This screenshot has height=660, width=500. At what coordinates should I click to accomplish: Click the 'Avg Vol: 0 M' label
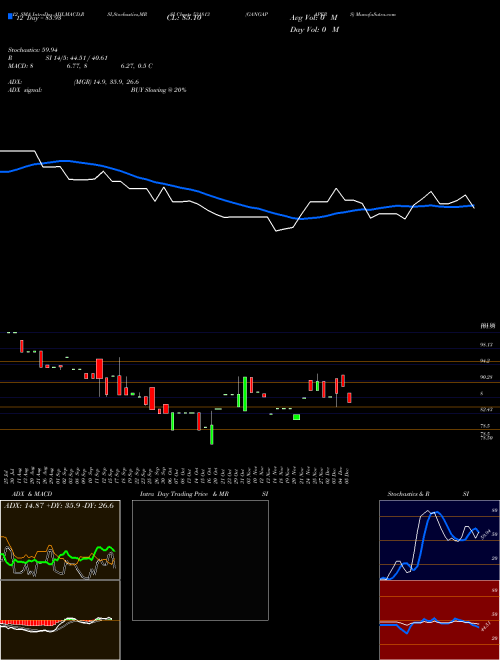pos(314,18)
